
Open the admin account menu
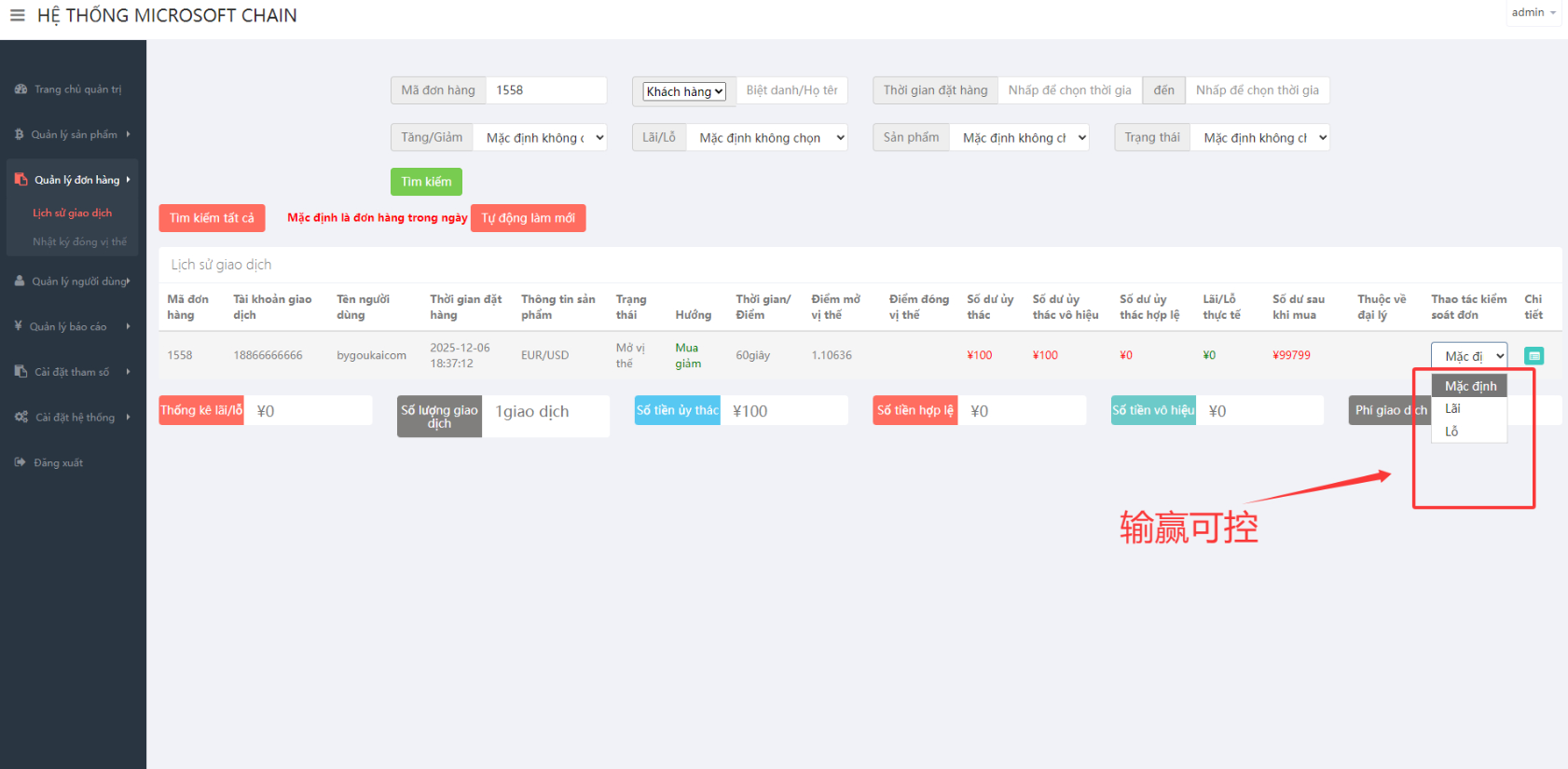(1533, 13)
